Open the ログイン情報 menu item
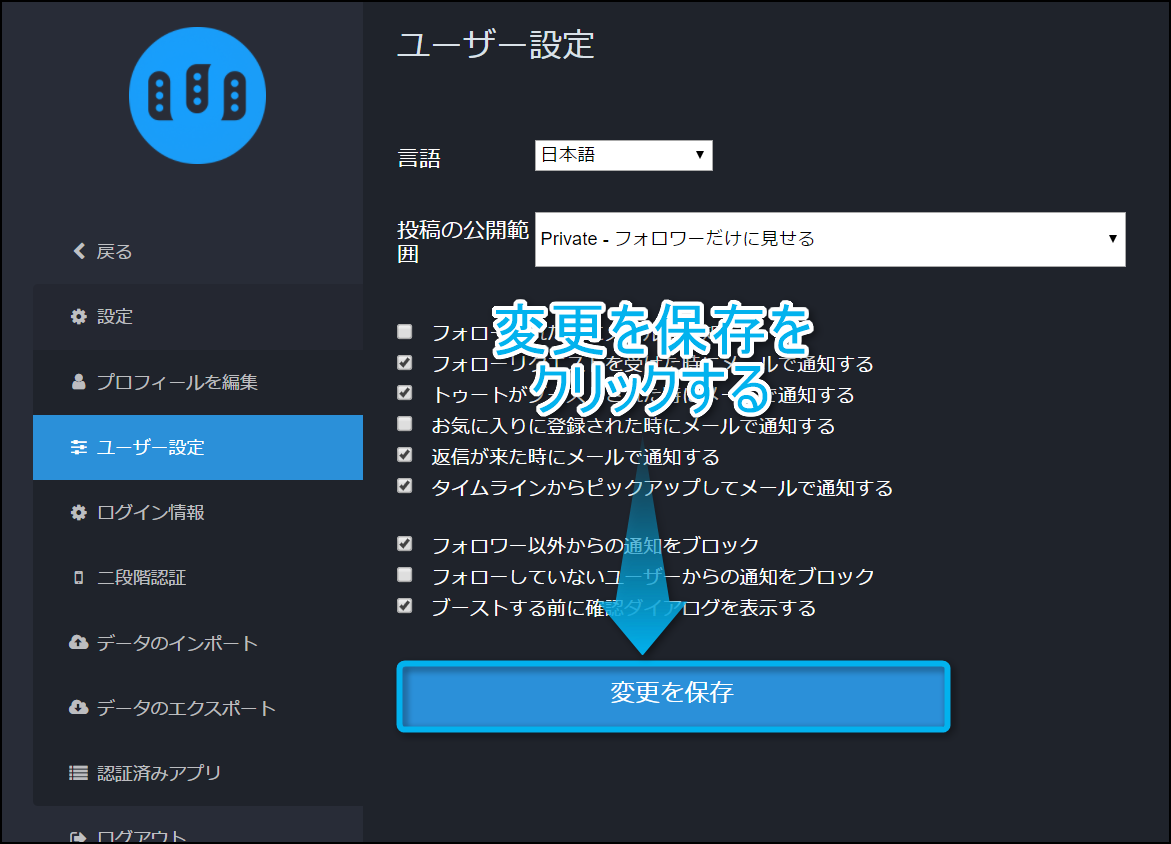This screenshot has width=1171, height=844. click(151, 513)
